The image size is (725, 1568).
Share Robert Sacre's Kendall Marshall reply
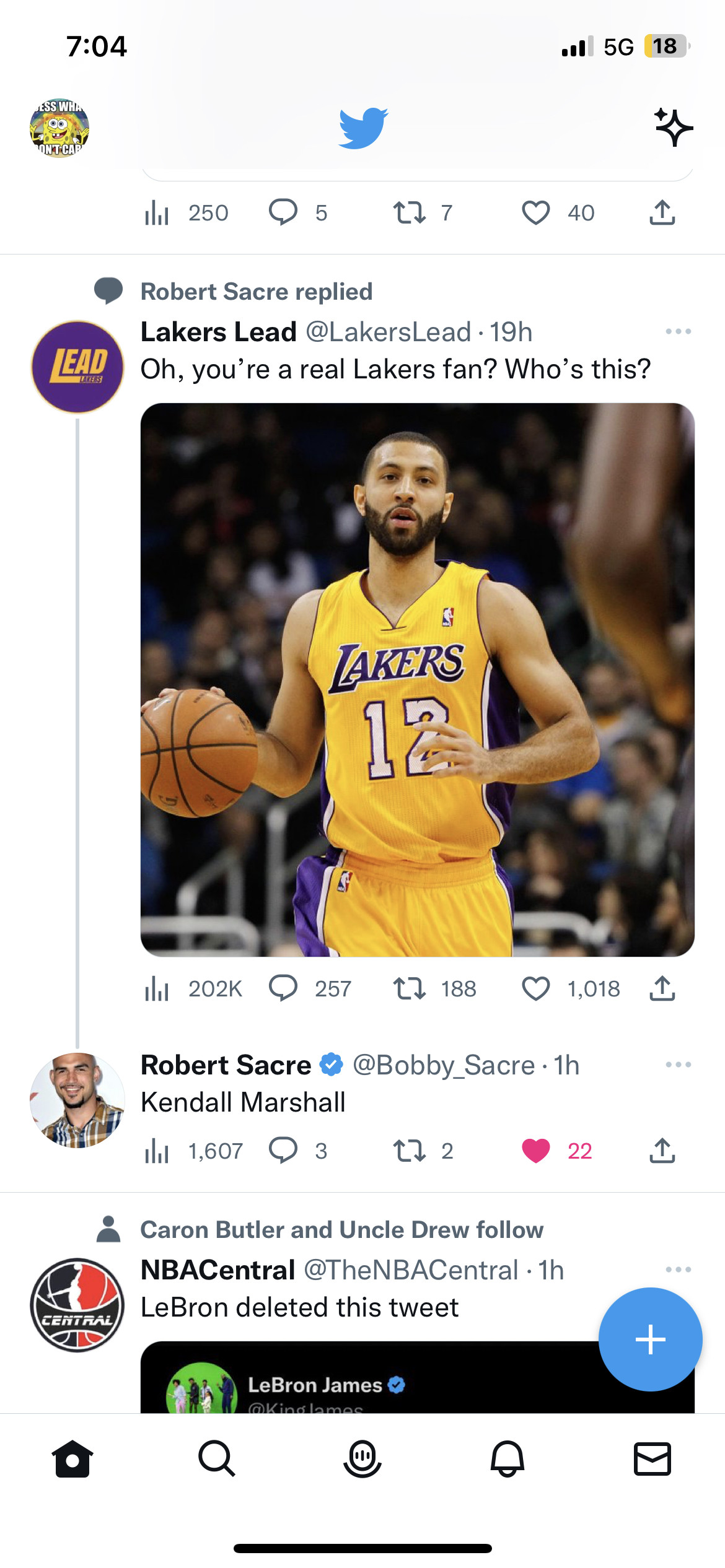tap(662, 1150)
